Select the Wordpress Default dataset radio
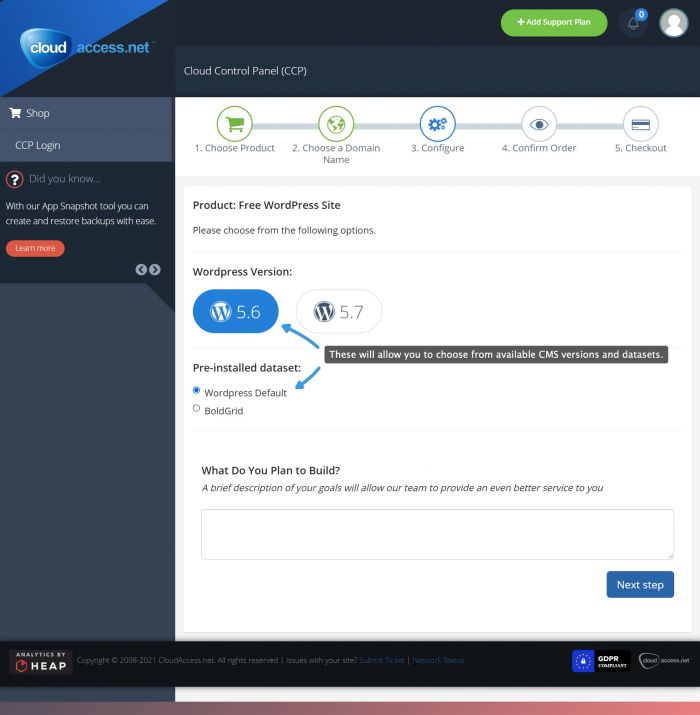The height and width of the screenshot is (715, 700). pyautogui.click(x=197, y=390)
